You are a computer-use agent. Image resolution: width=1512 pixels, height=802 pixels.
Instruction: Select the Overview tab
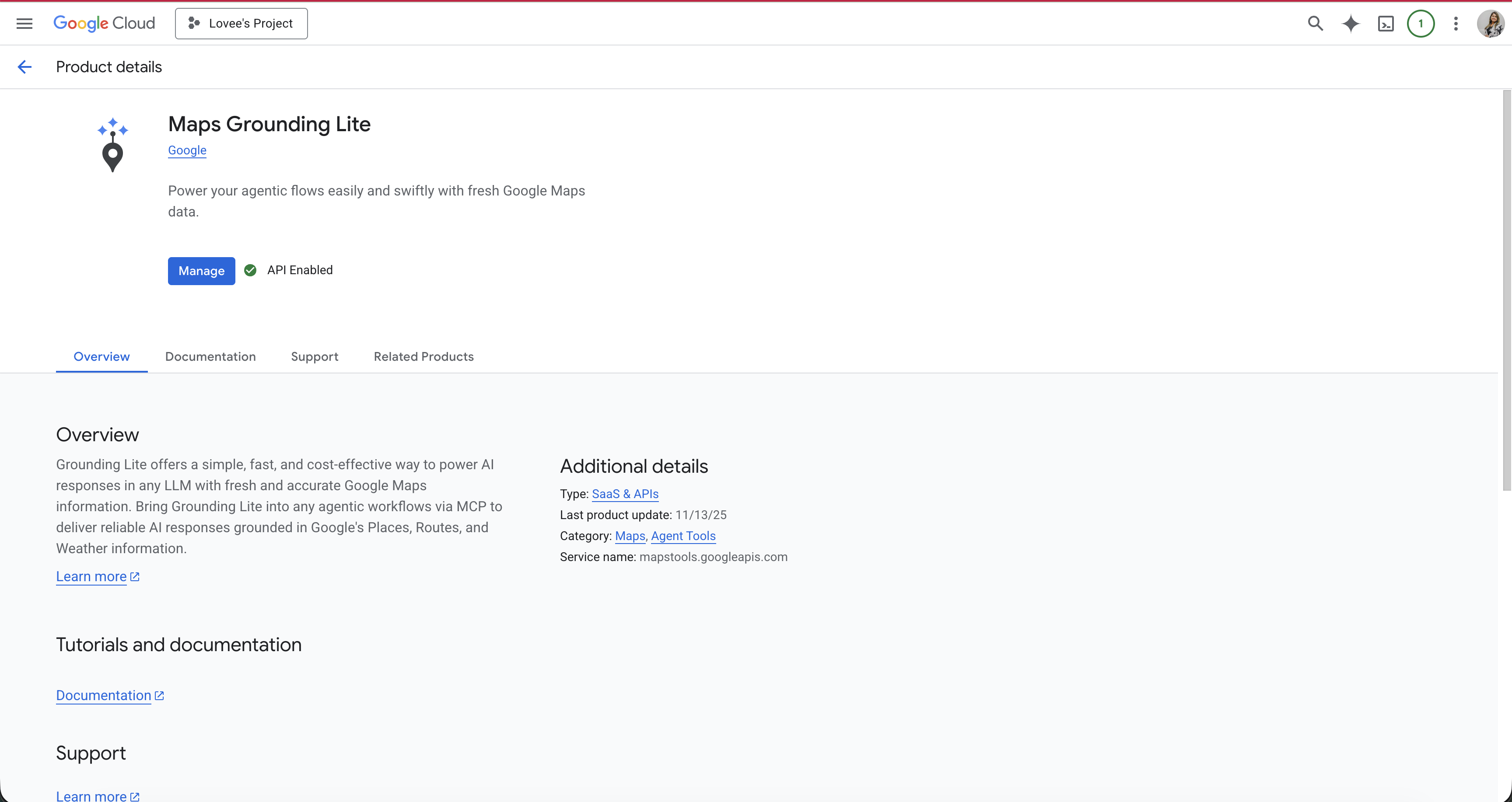(101, 357)
